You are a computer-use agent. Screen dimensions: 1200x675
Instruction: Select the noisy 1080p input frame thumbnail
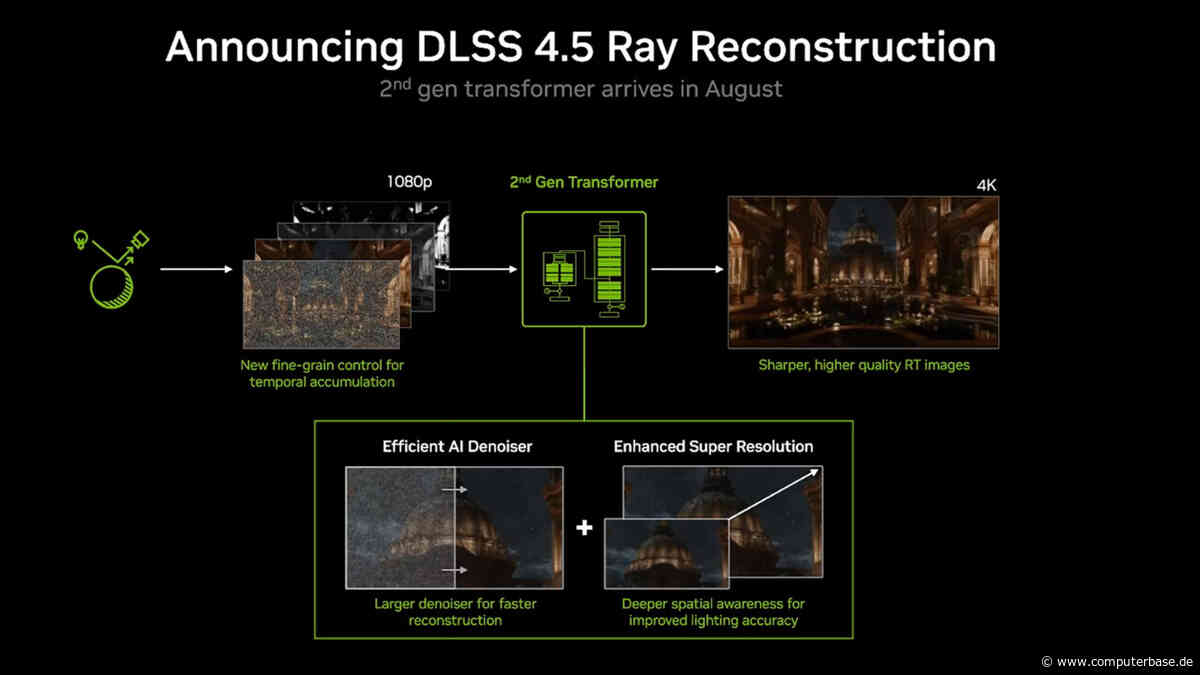pyautogui.click(x=321, y=305)
